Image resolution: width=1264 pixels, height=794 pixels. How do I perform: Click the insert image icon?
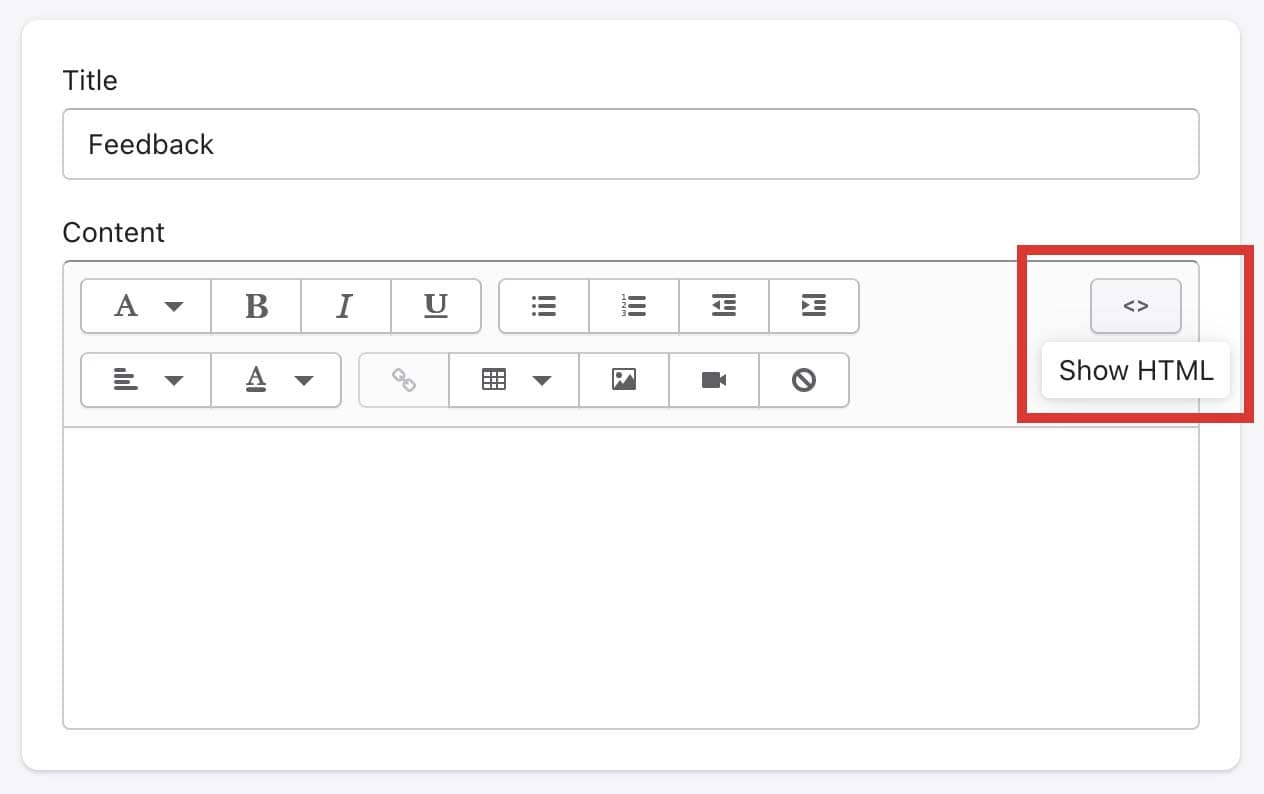point(624,380)
